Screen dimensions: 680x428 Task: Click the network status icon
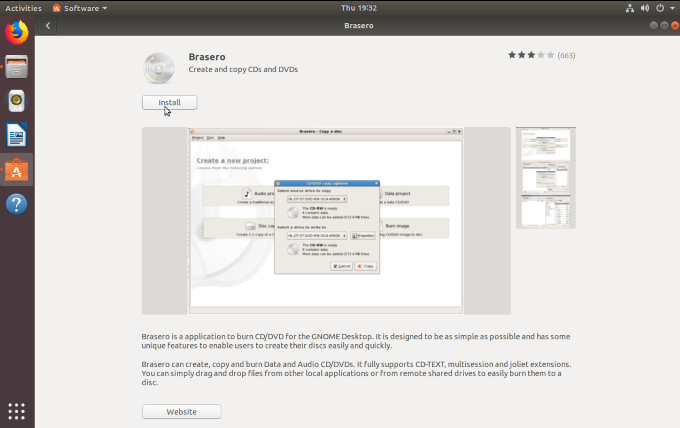coord(630,8)
